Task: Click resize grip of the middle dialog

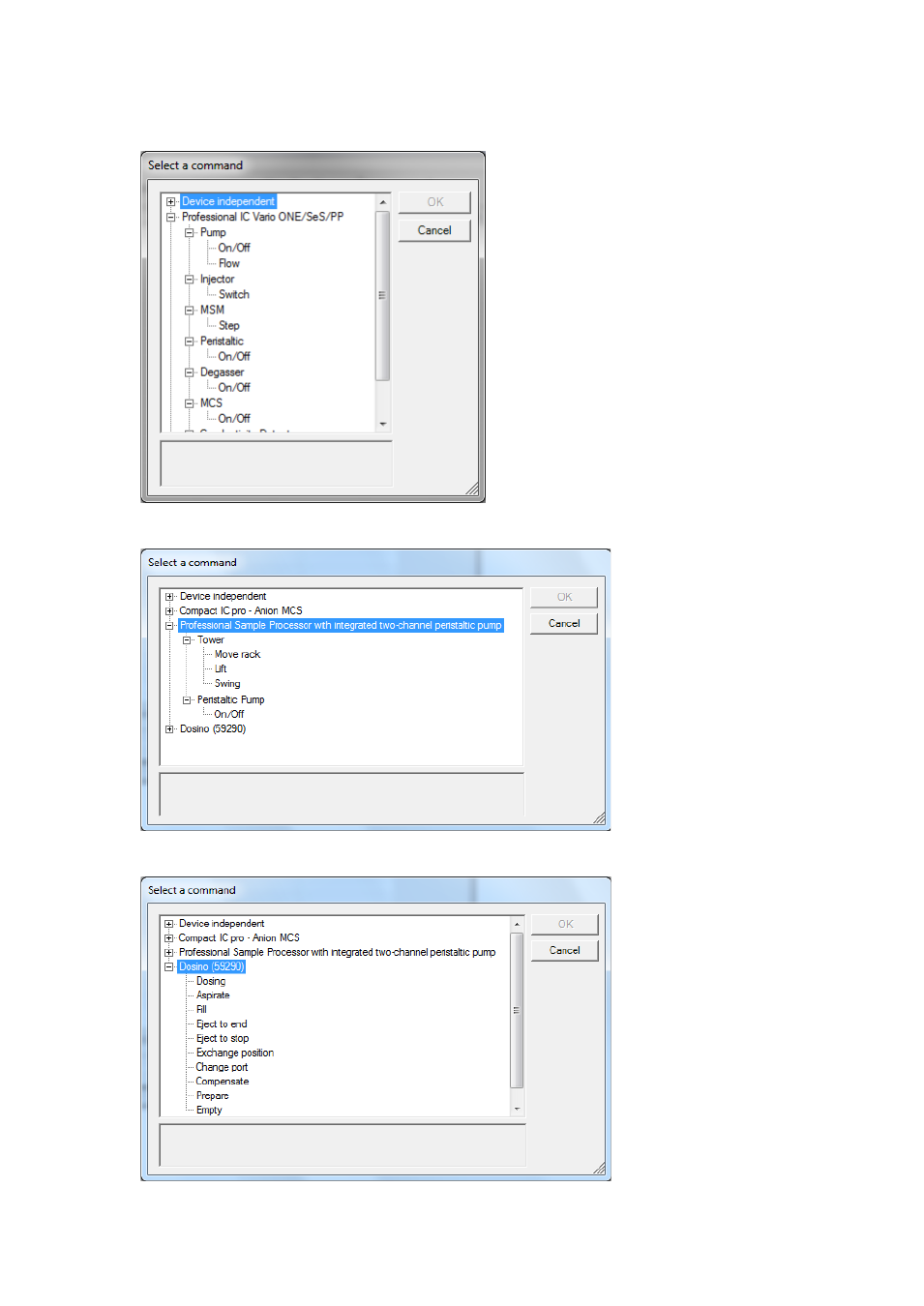Action: pos(600,819)
